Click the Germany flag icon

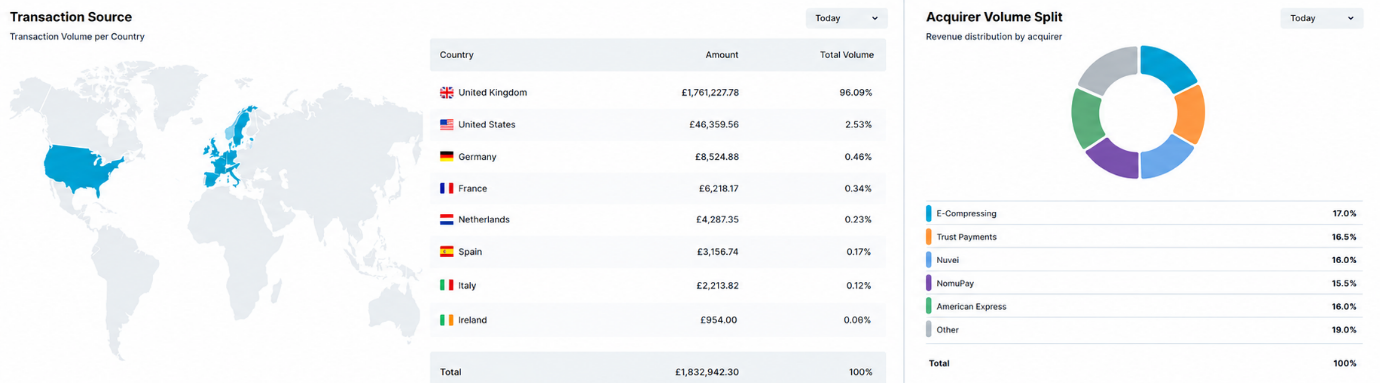point(447,157)
